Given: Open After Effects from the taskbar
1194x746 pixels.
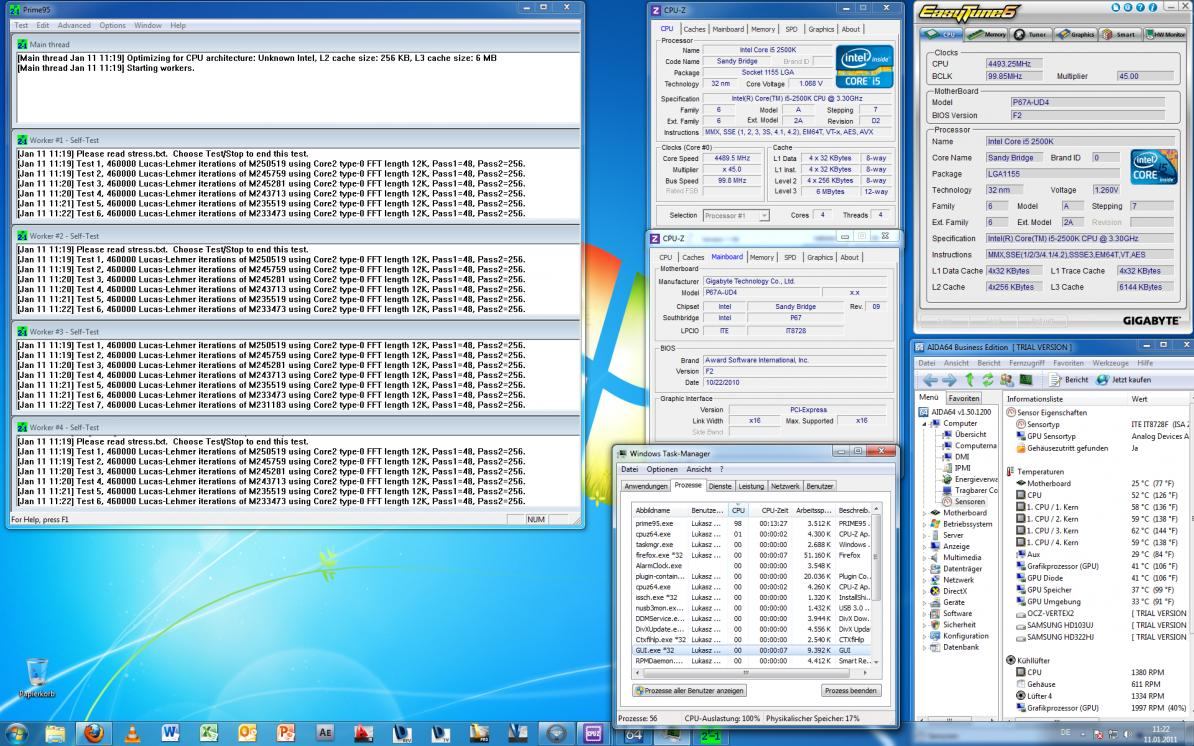Looking at the screenshot, I should [x=324, y=734].
